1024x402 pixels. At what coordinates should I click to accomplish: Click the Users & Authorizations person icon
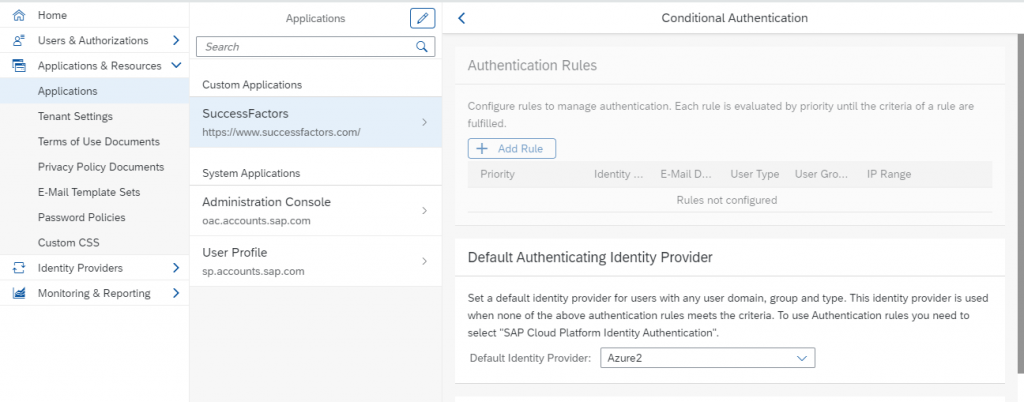pyautogui.click(x=18, y=40)
